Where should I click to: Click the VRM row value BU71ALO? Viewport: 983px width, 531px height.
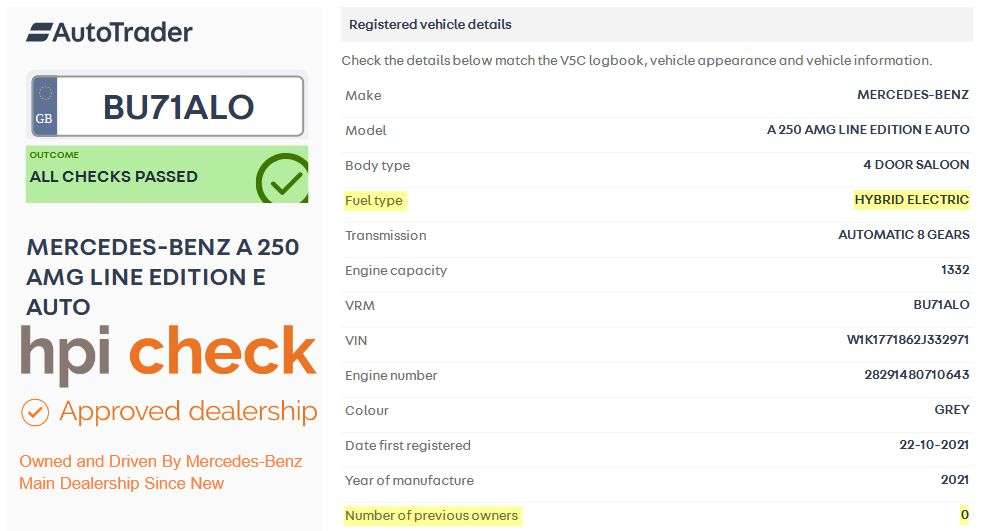(940, 305)
